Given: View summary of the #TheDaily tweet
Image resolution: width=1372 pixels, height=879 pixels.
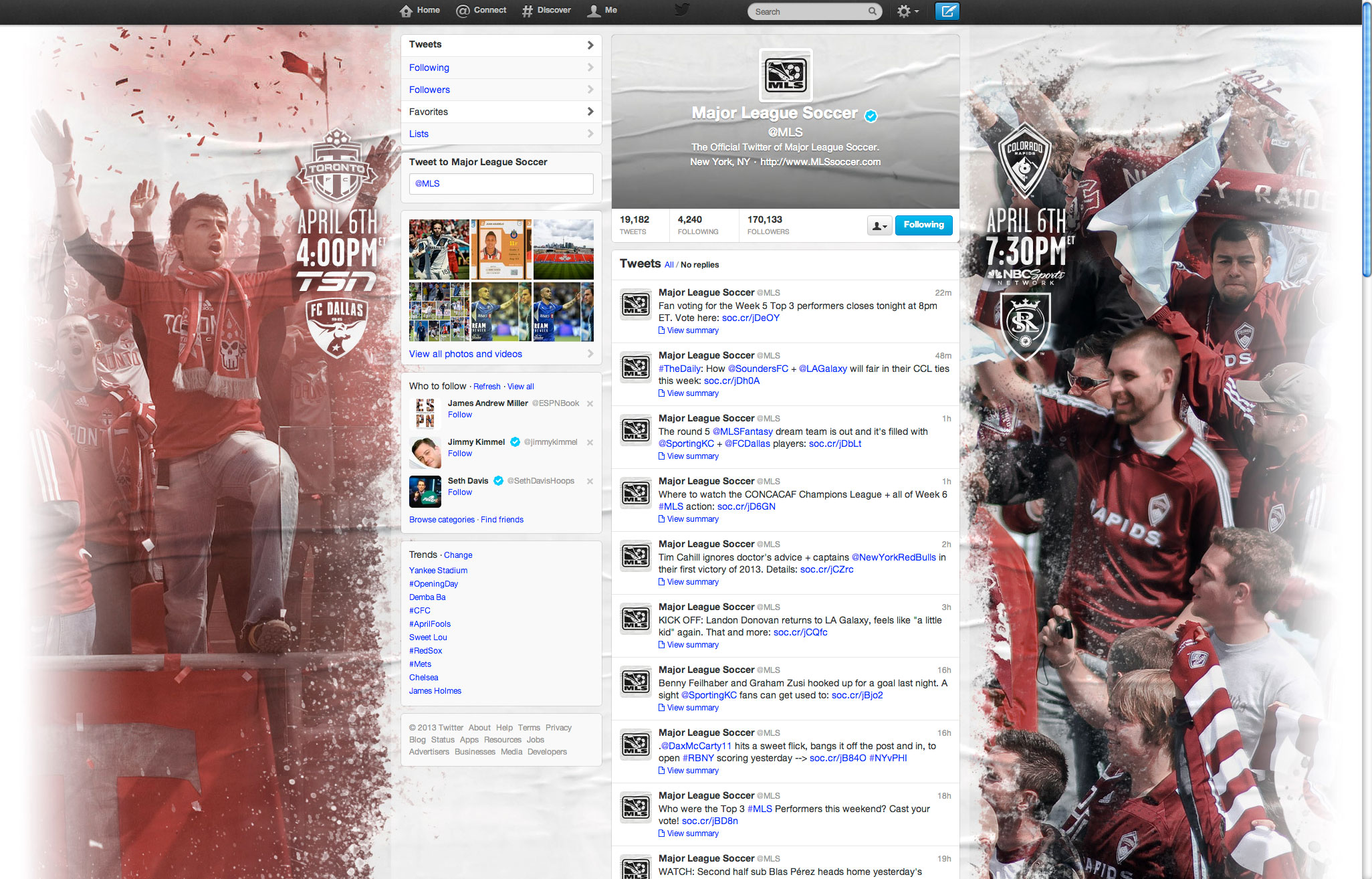Looking at the screenshot, I should [x=689, y=393].
